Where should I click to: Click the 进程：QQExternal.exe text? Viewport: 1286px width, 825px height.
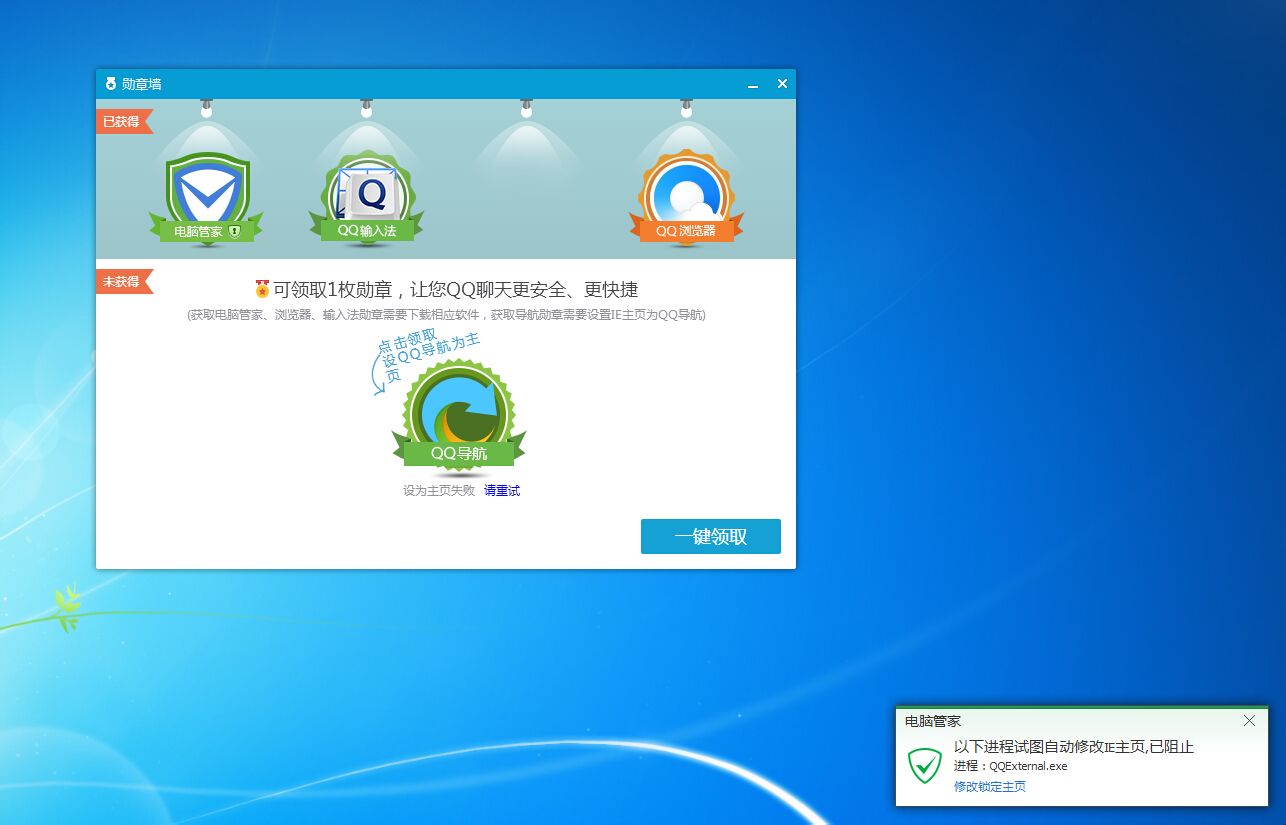1010,766
